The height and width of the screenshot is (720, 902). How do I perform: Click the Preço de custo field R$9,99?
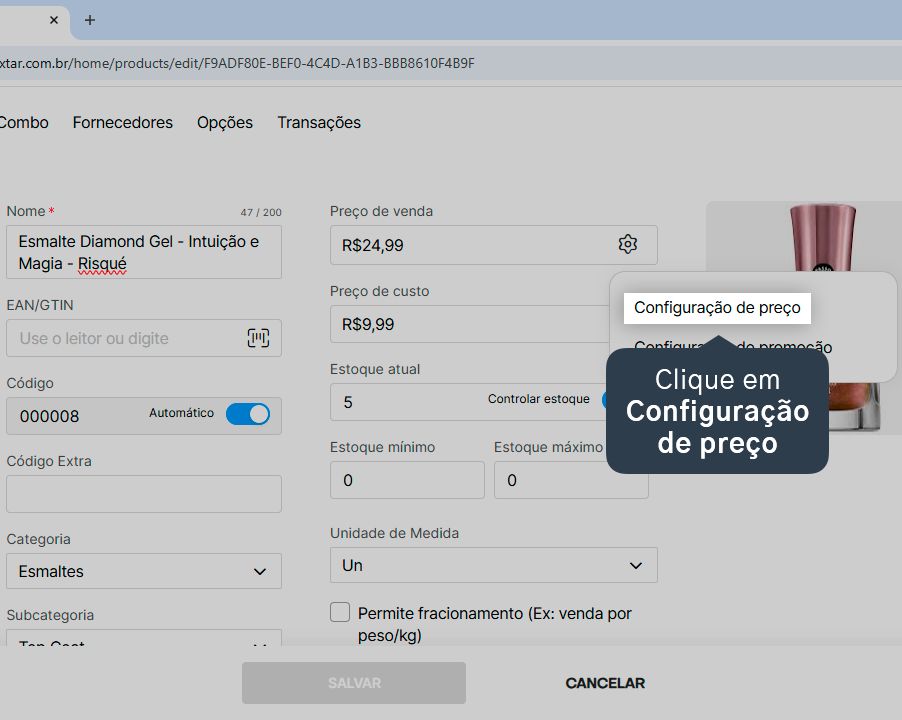point(469,324)
